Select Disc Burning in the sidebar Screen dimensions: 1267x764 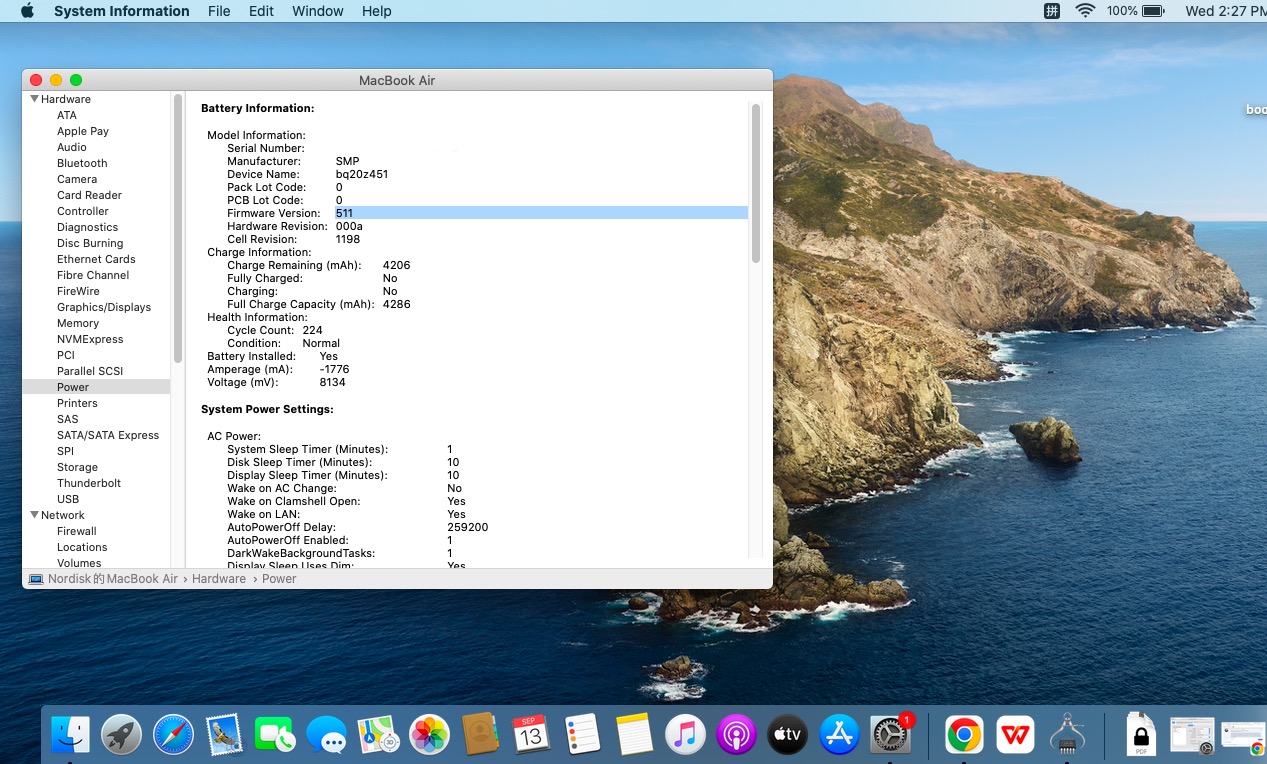pos(90,243)
